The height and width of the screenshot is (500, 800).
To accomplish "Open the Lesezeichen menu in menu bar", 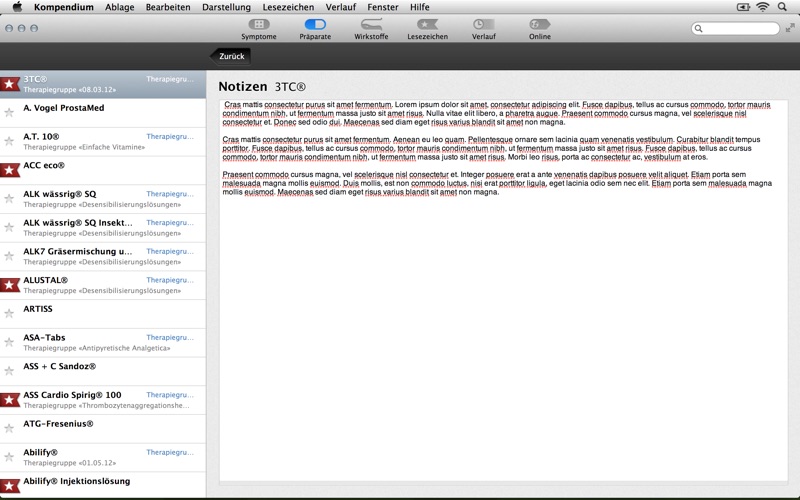I will (288, 7).
